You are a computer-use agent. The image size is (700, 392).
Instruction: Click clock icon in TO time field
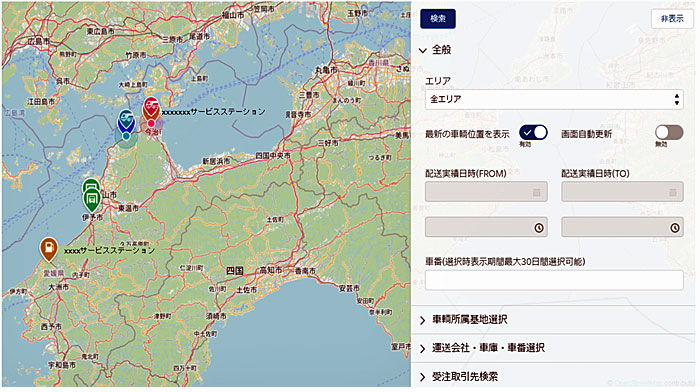[675, 228]
